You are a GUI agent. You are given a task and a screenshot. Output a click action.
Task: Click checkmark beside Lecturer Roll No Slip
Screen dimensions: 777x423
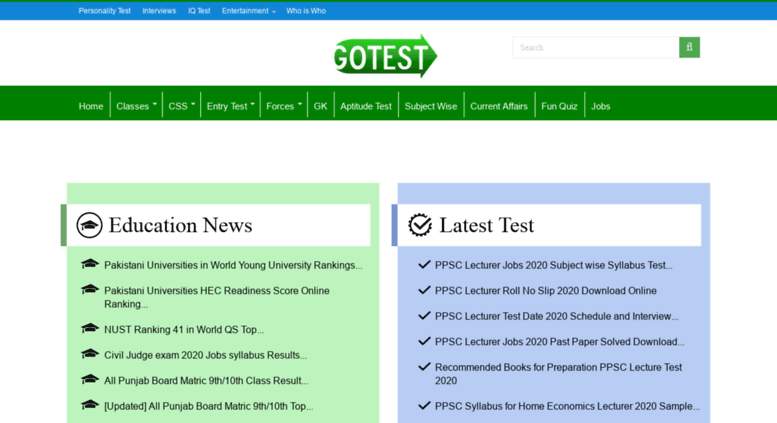pyautogui.click(x=424, y=290)
